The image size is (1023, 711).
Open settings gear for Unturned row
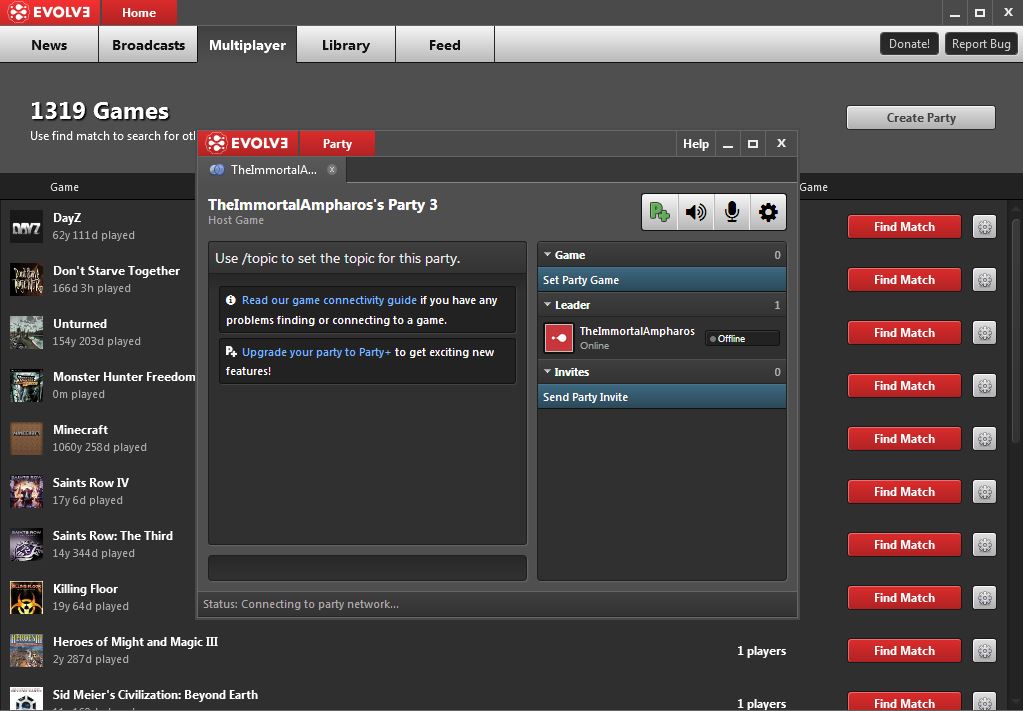985,333
